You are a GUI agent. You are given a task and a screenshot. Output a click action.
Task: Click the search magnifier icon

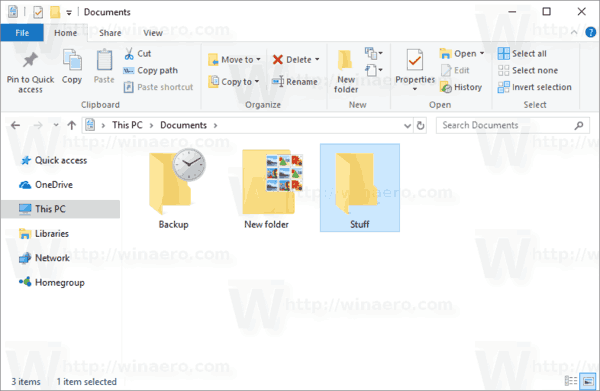[x=579, y=125]
